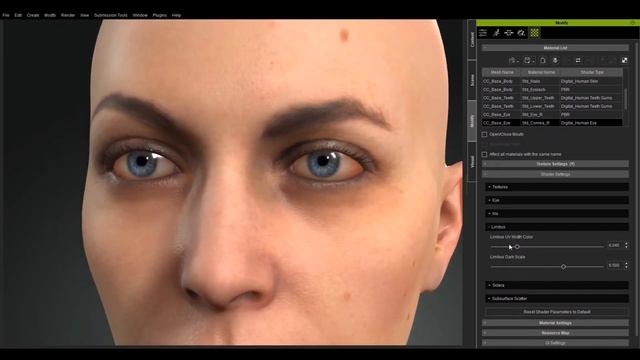Sort by the Mesh Name column header
Screen dimensions: 640x360
502,72
